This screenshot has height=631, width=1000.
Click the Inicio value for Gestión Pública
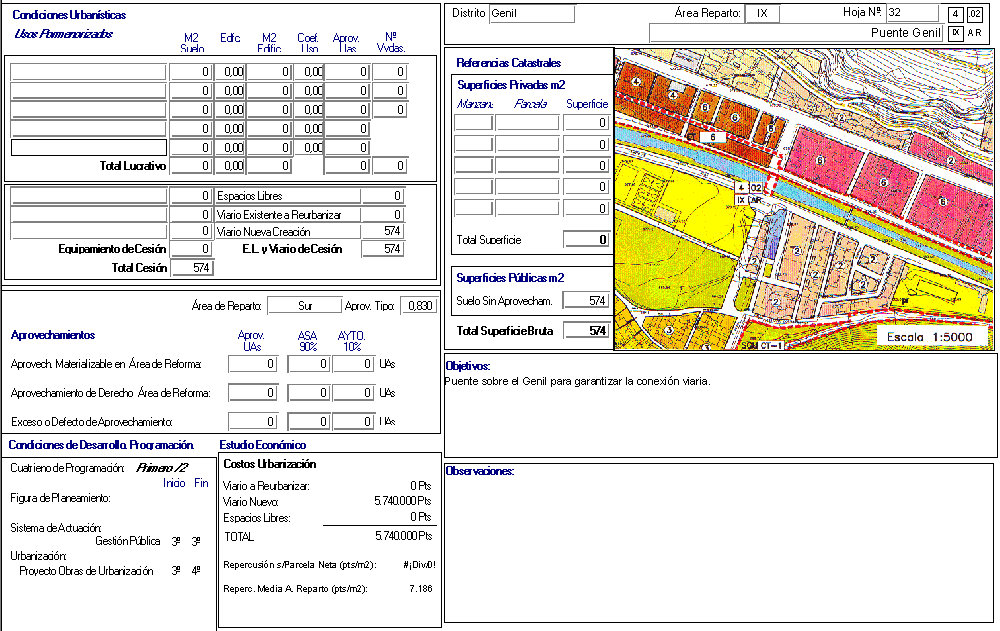click(175, 542)
